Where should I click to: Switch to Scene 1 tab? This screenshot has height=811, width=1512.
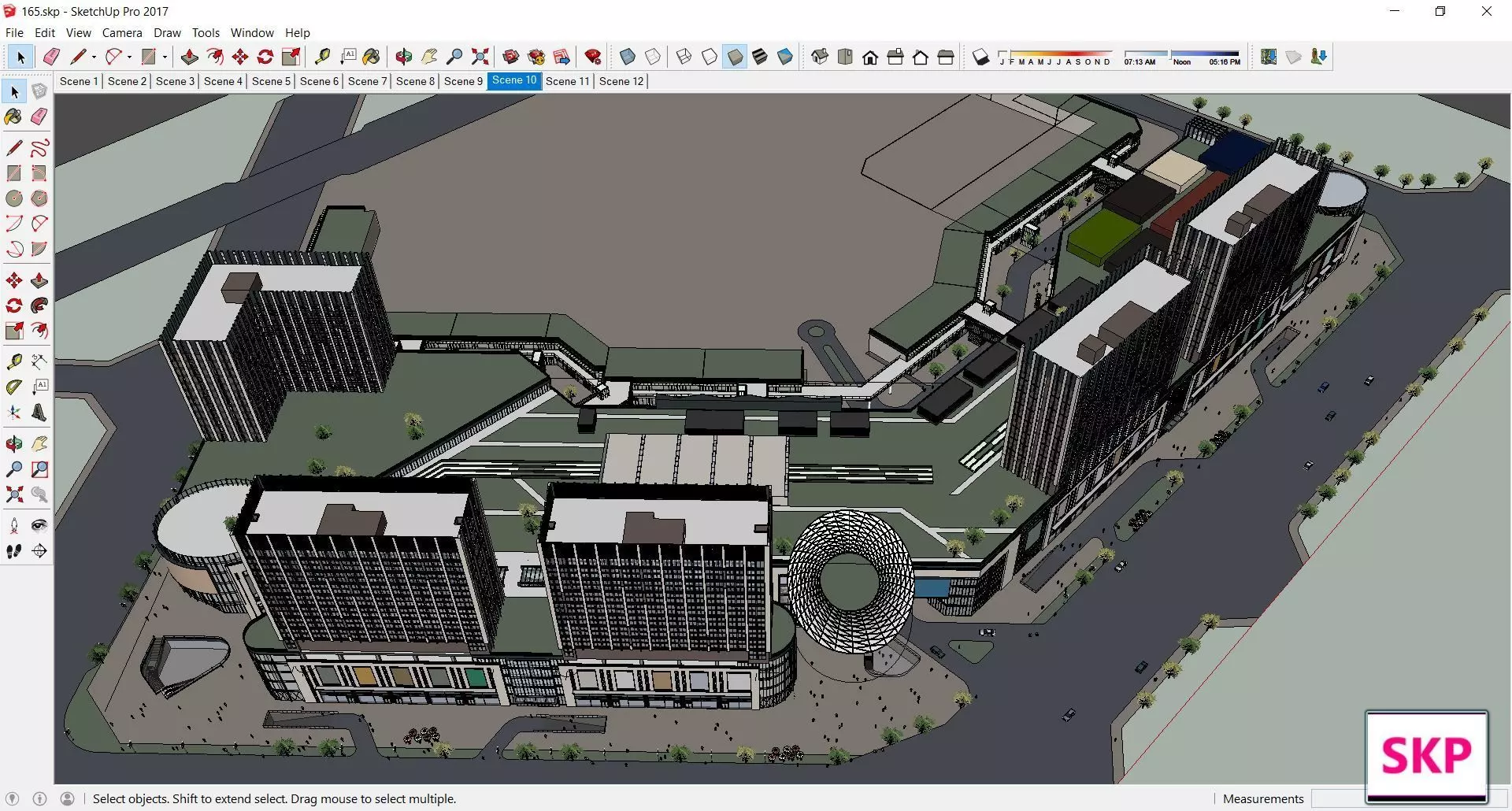[x=79, y=81]
